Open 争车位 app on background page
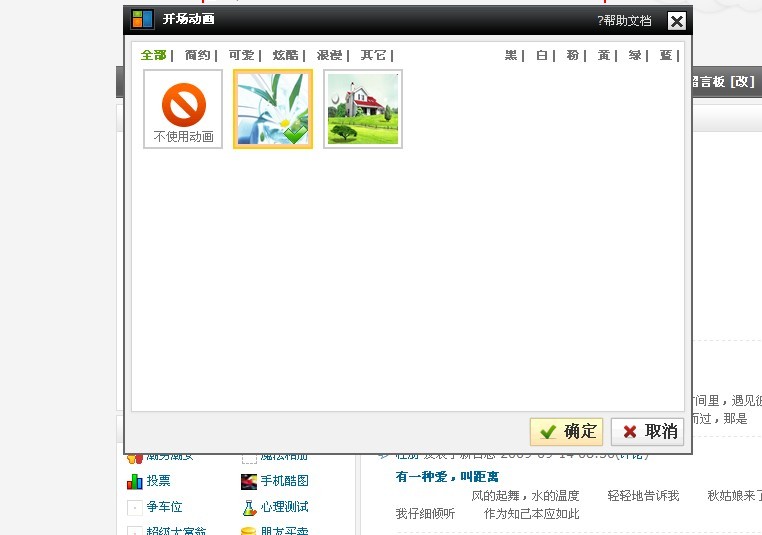 pyautogui.click(x=164, y=507)
